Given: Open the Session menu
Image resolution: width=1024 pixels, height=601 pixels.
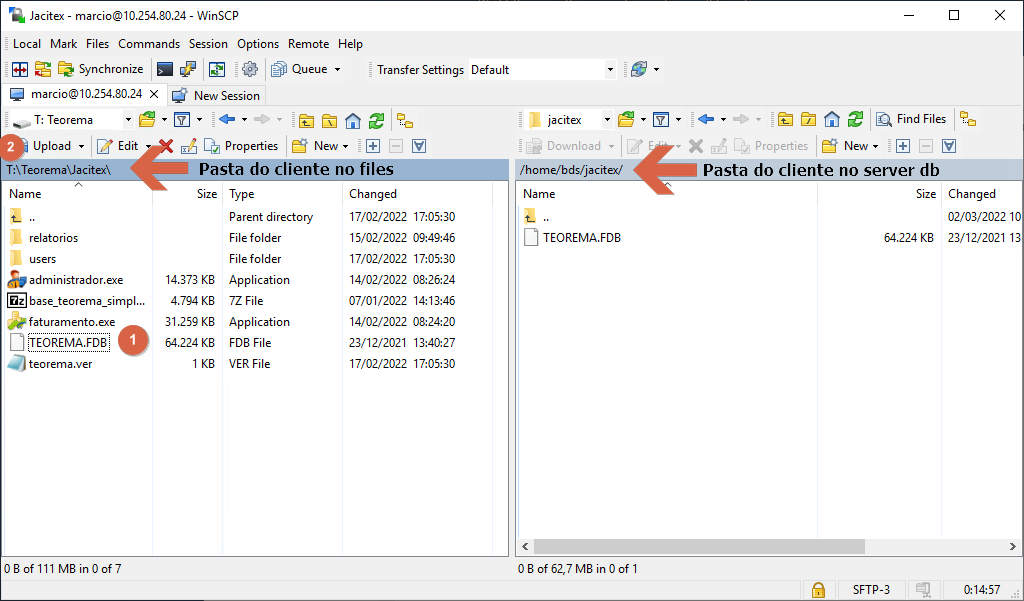Looking at the screenshot, I should pyautogui.click(x=208, y=44).
